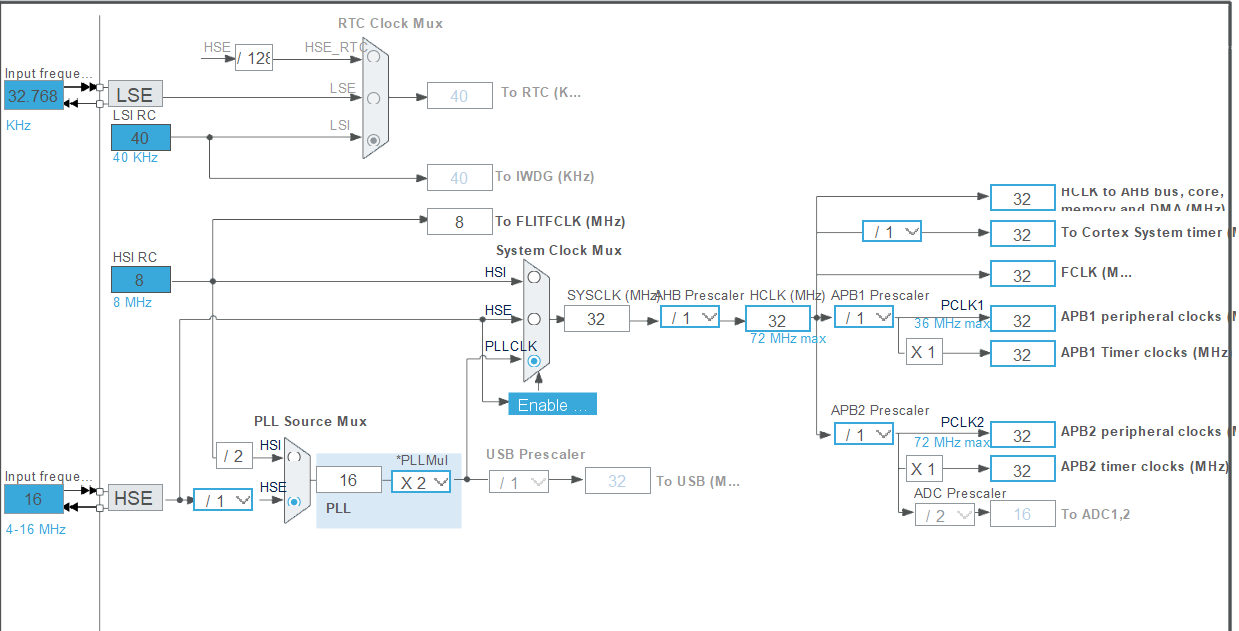This screenshot has height=631, width=1239.
Task: Open the AHB Prescaler dropdown
Action: tap(690, 315)
